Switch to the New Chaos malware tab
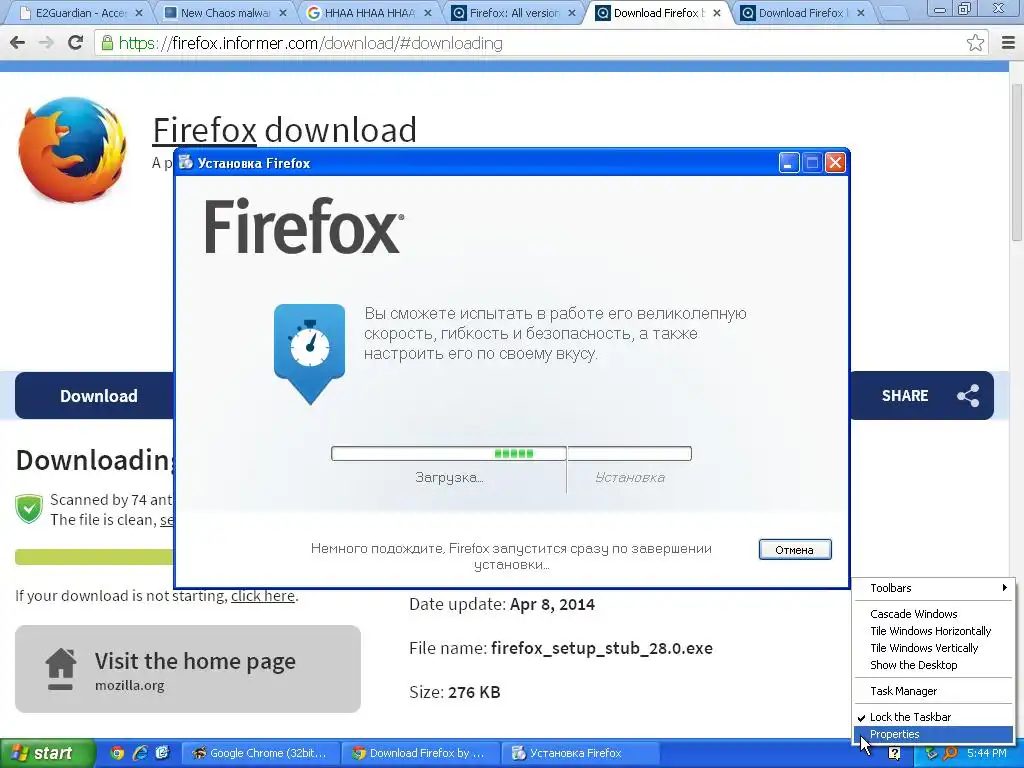 (225, 13)
